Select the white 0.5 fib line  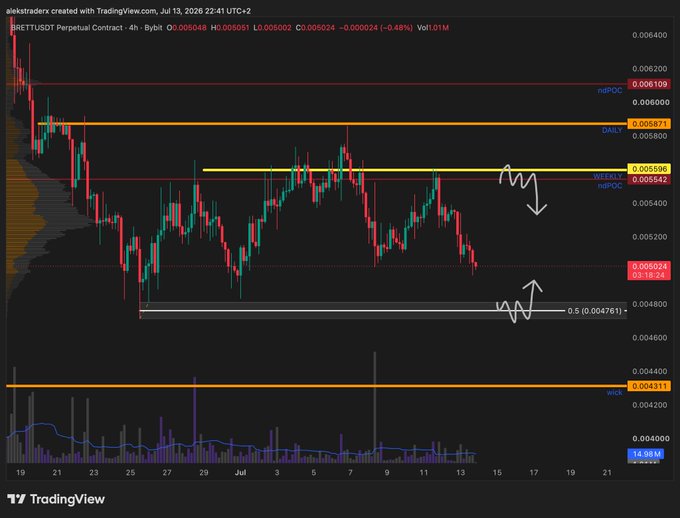point(353,311)
